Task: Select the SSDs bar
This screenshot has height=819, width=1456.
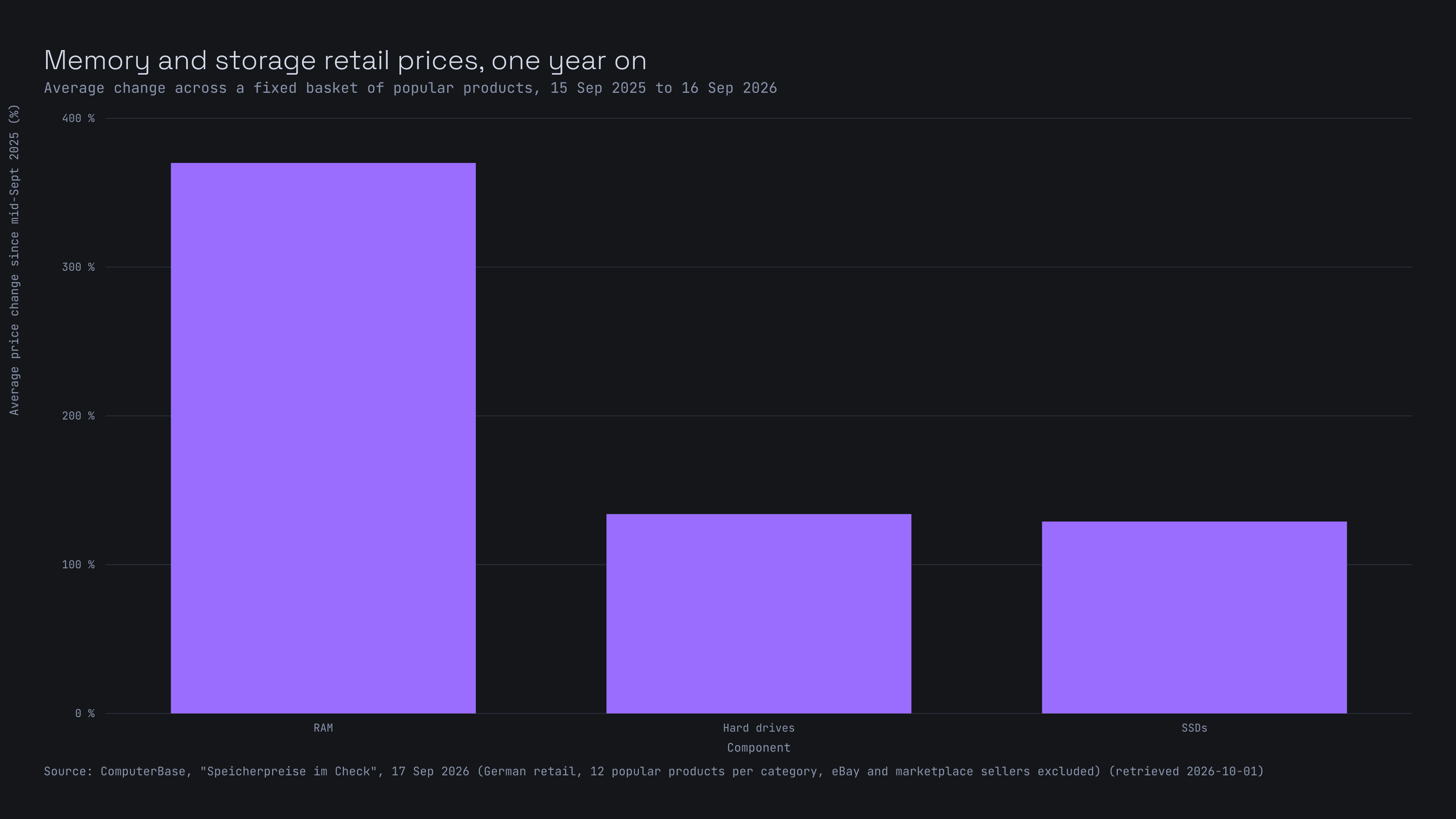Action: [1194, 617]
